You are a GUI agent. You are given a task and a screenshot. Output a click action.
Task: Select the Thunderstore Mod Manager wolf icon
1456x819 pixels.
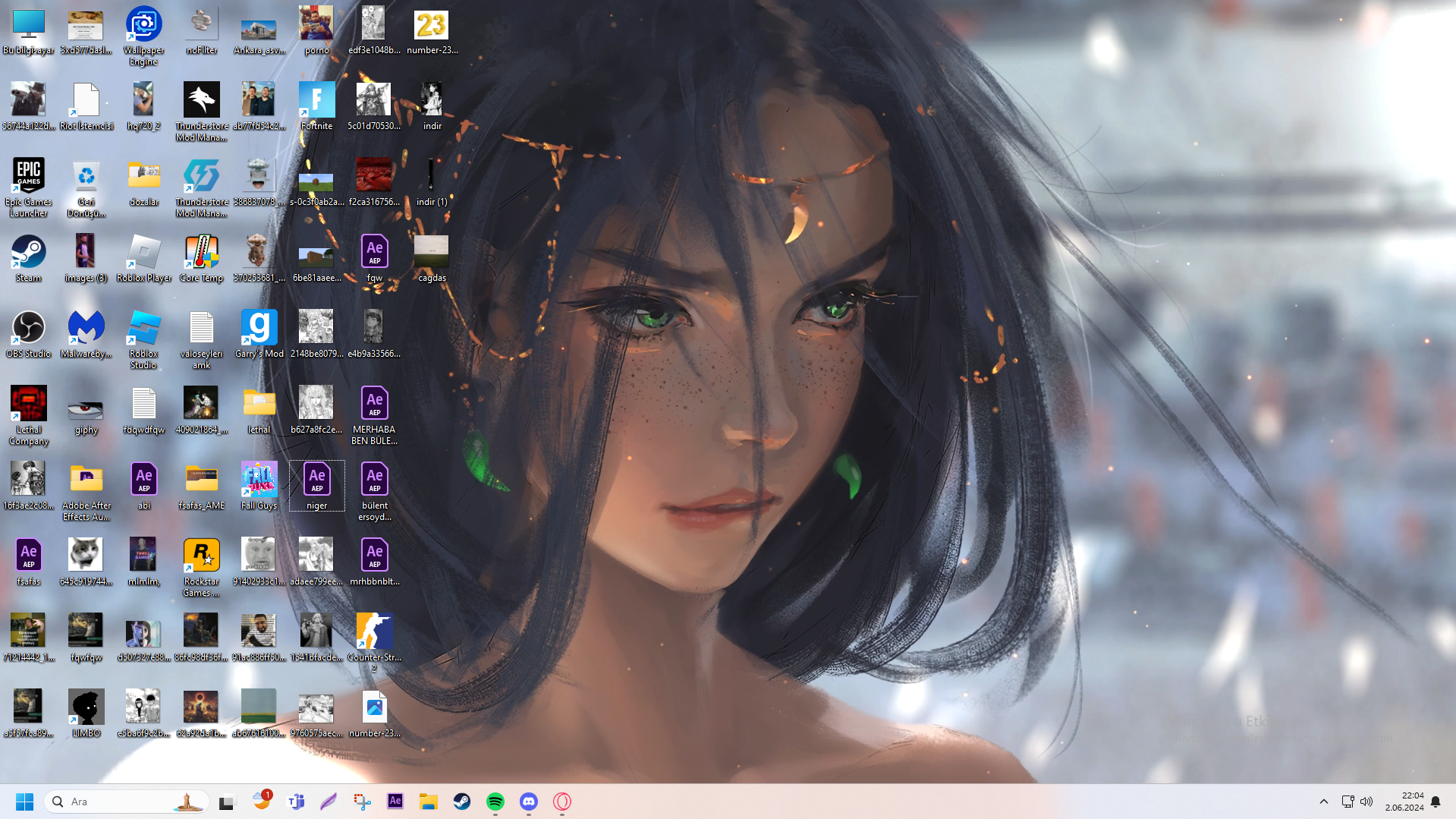pyautogui.click(x=202, y=112)
